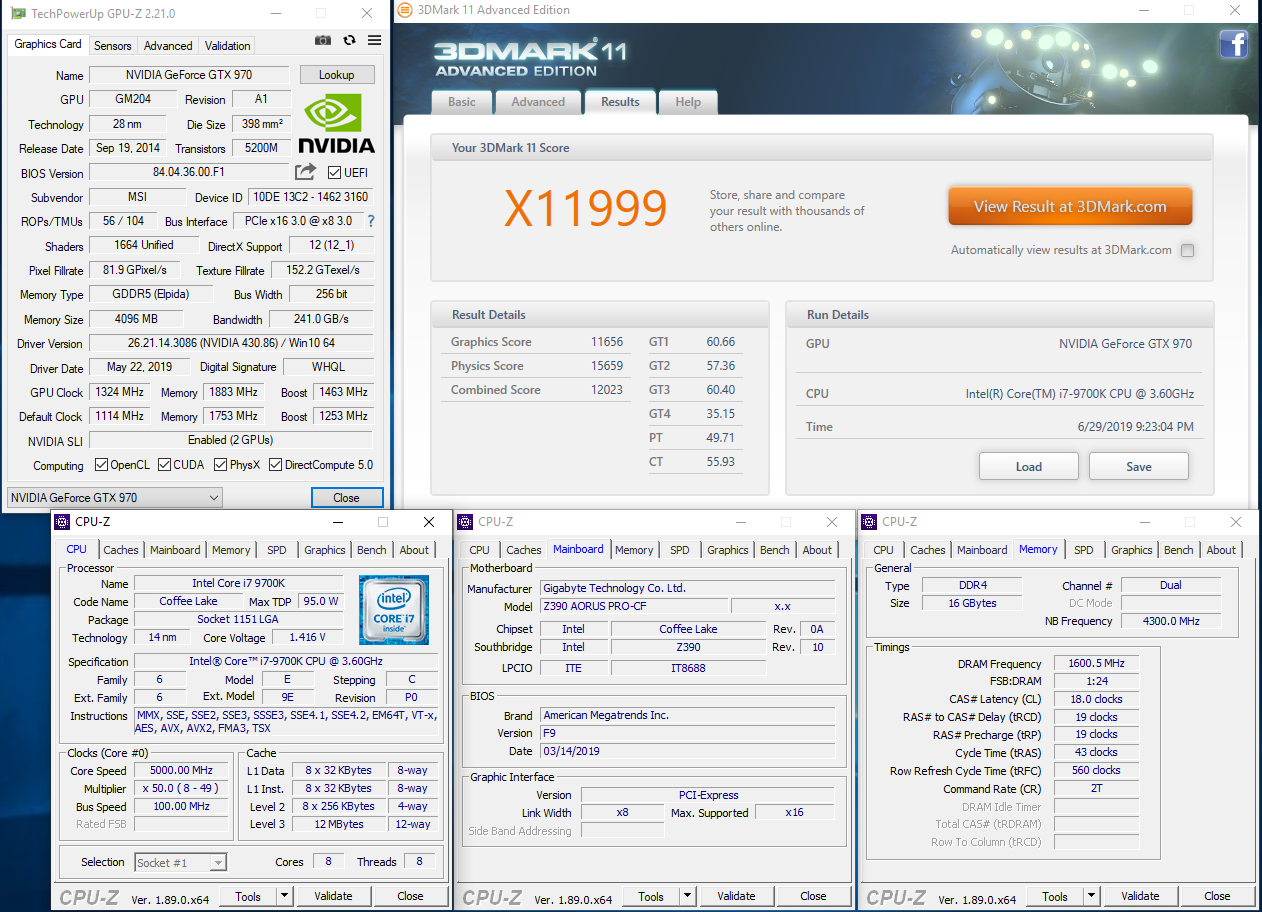Screen dimensions: 1262x912
Task: Click the GT4 result 35.15
Action: point(719,414)
